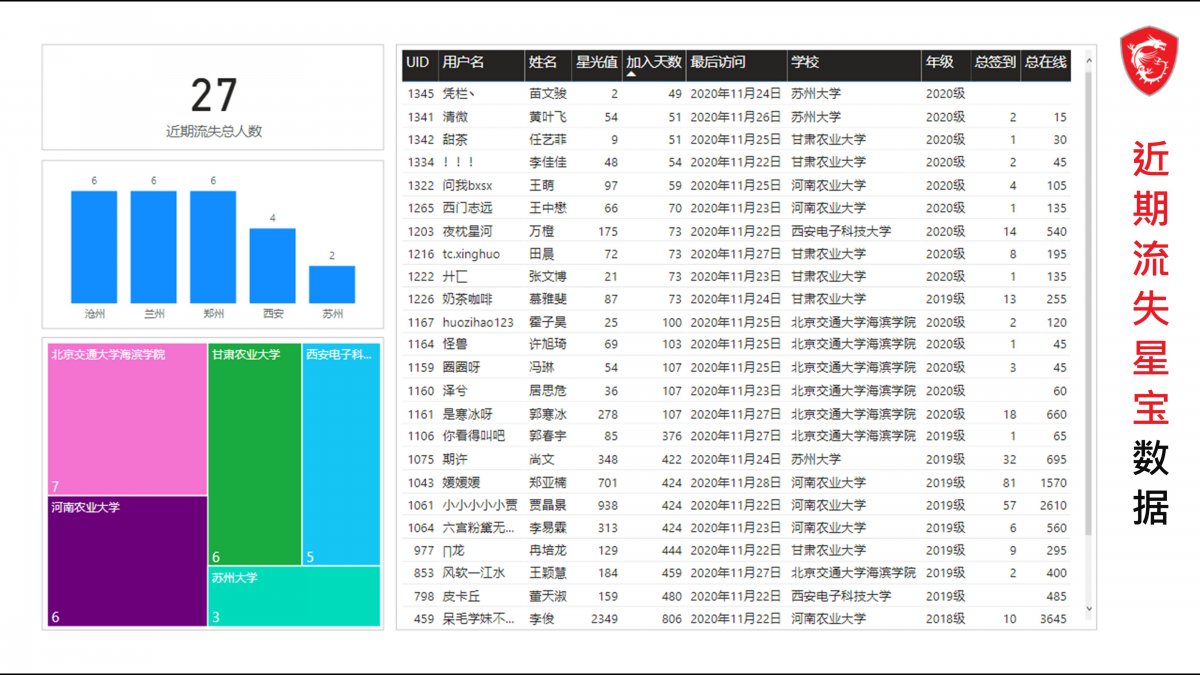The height and width of the screenshot is (675, 1200).
Task: Click username 问我bxsx in table
Action: point(467,186)
